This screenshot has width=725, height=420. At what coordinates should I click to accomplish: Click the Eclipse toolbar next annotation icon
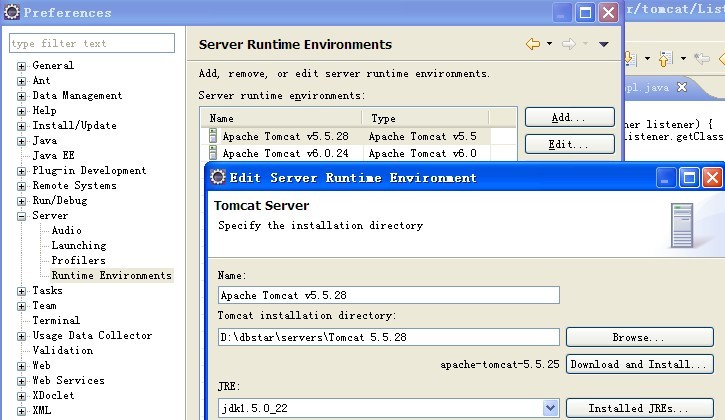coord(631,59)
